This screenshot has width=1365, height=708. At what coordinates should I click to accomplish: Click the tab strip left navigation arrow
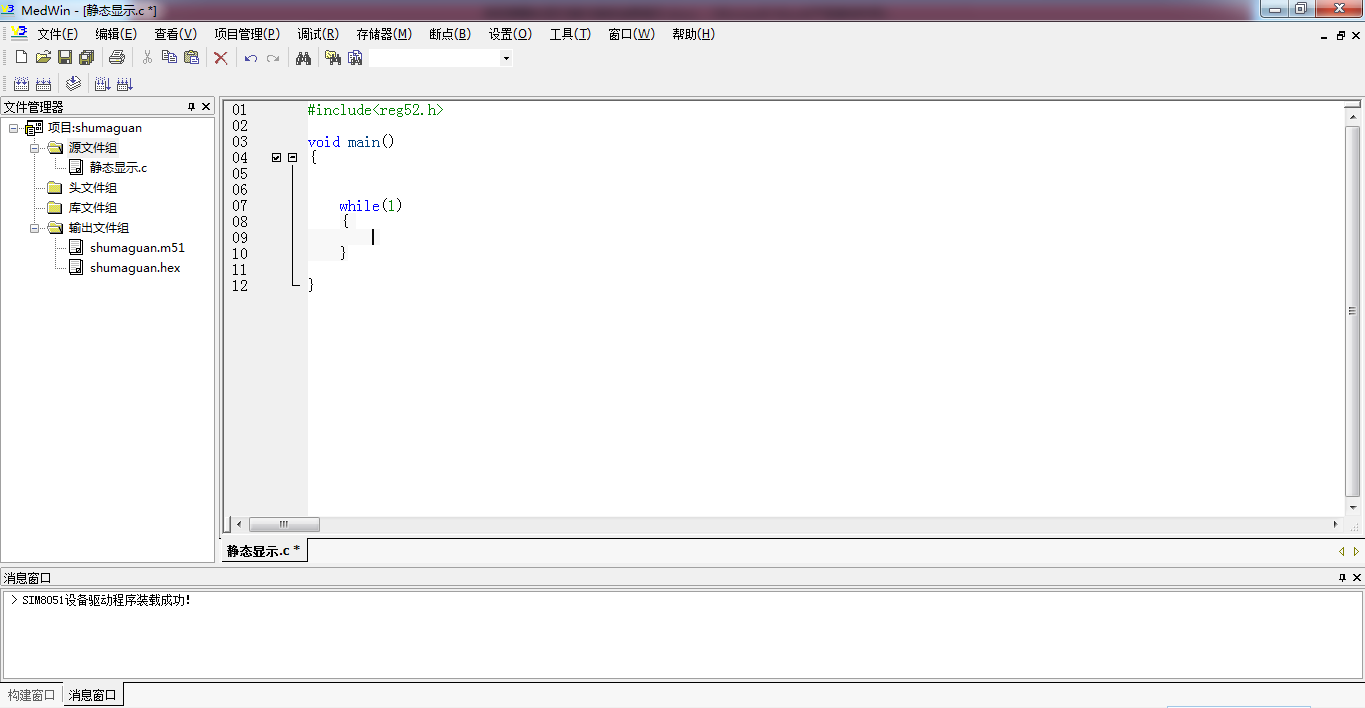(1341, 551)
